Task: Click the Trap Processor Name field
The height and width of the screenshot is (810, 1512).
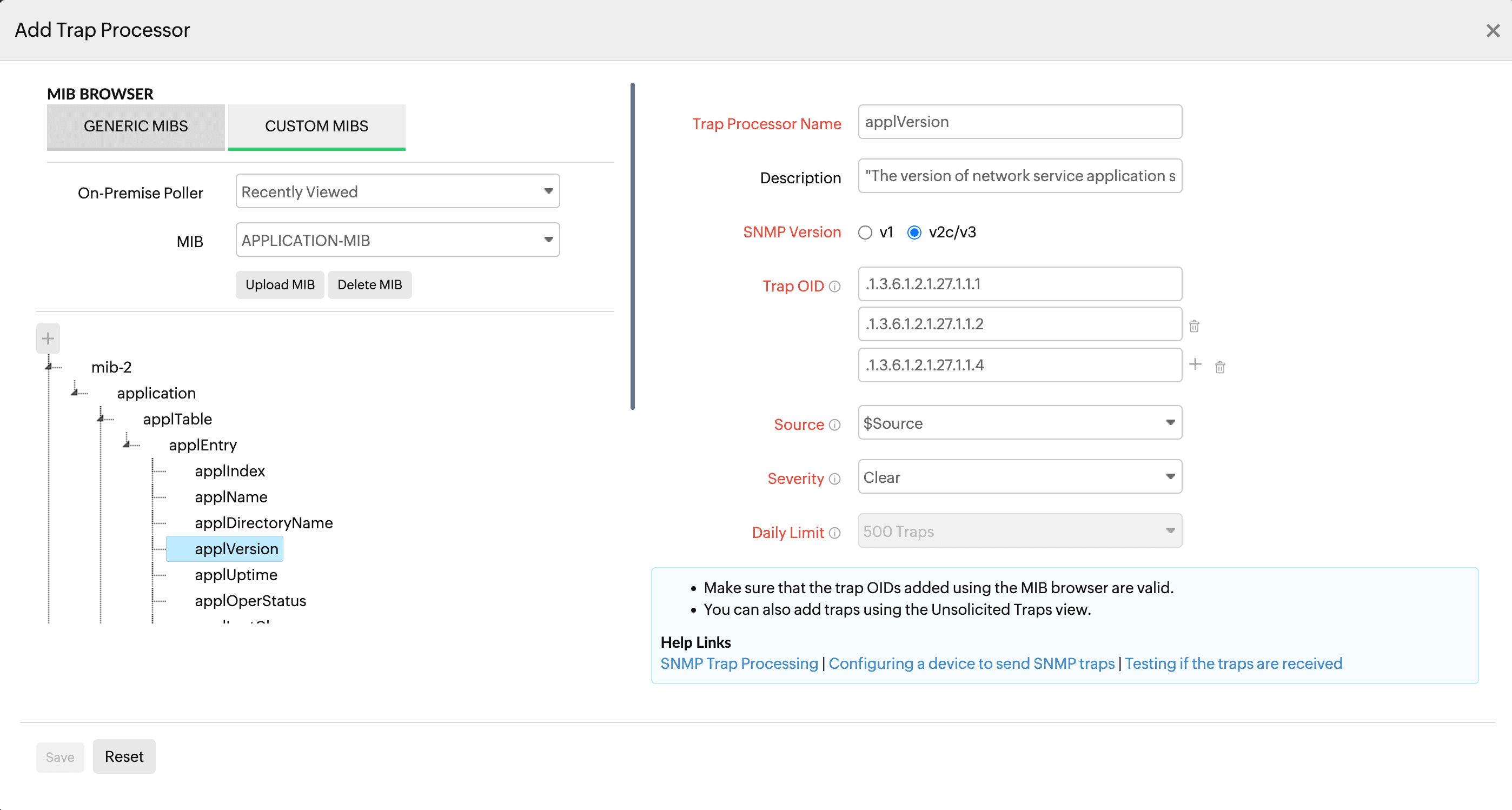Action: click(x=1018, y=122)
